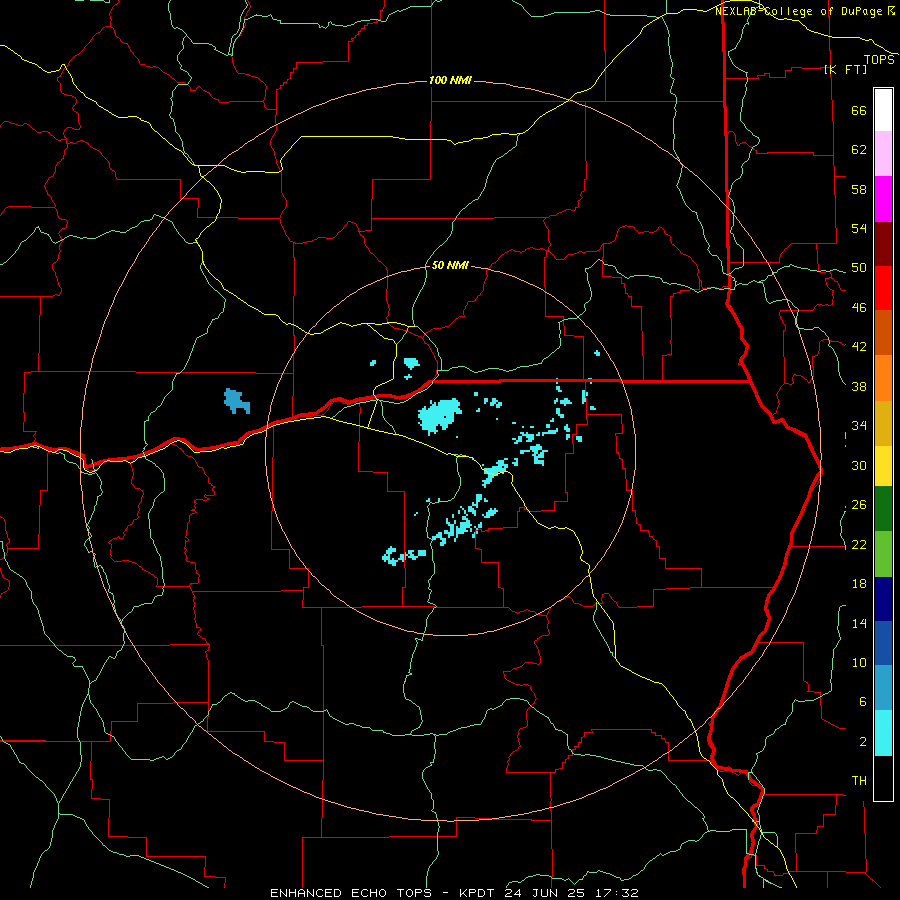Click the dark green 26 kft legend color
Image resolution: width=900 pixels, height=900 pixels.
(x=883, y=509)
